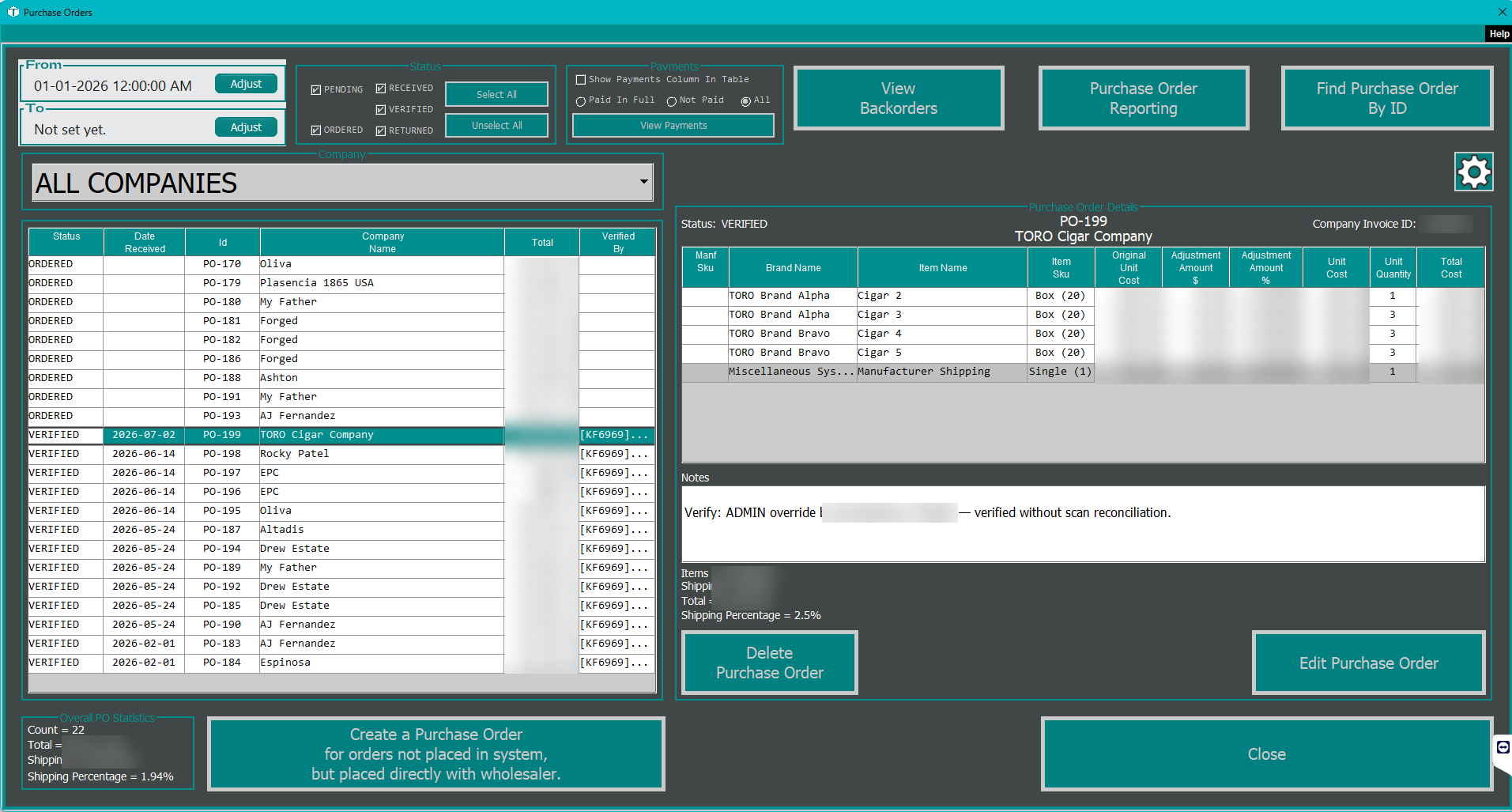Screen dimensions: 1512x812
Task: Select PO-184 Espinosa row
Action: coord(341,663)
